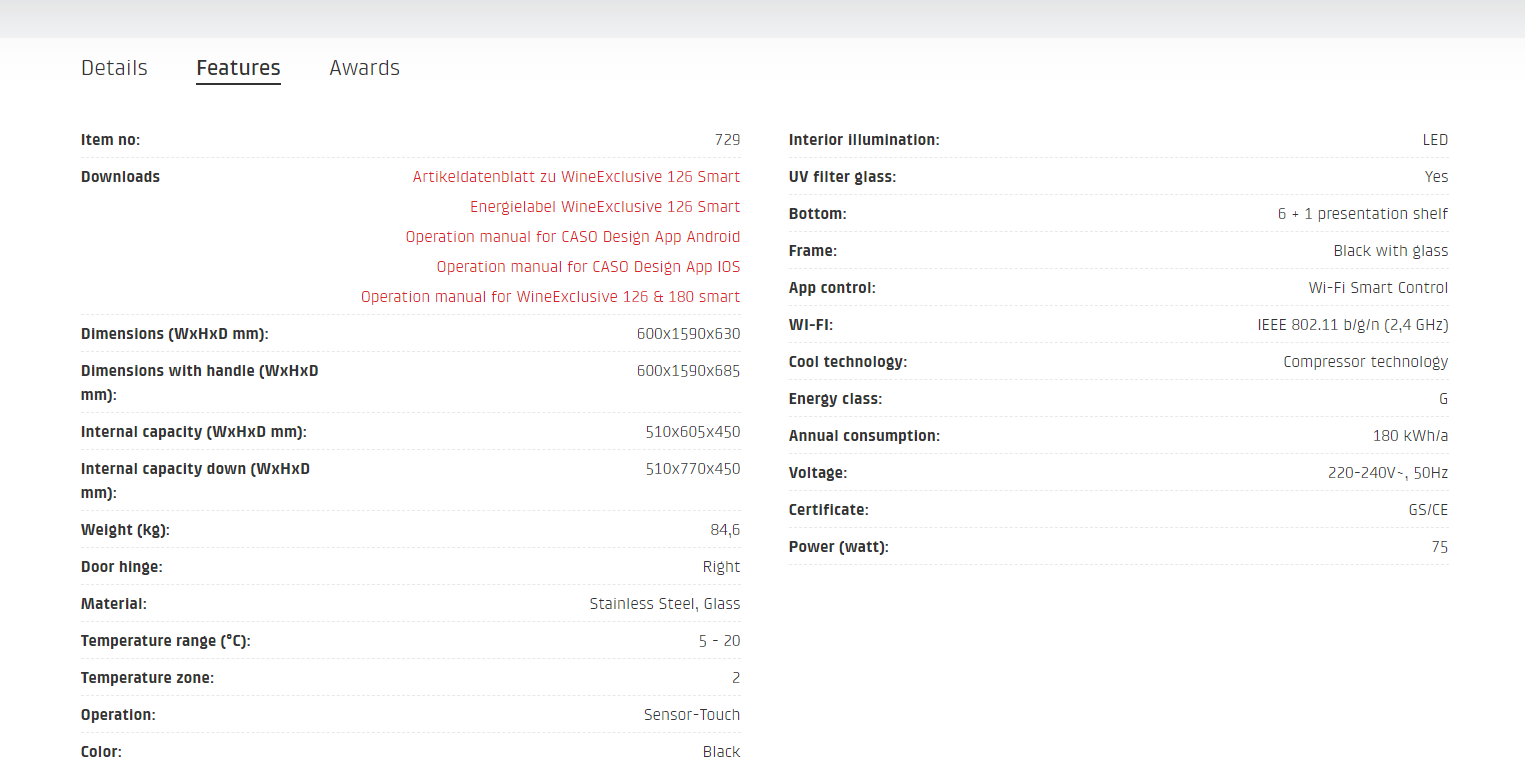Screen dimensions: 1525x763
Task: Click the value Compressor technology
Action: pos(1366,362)
